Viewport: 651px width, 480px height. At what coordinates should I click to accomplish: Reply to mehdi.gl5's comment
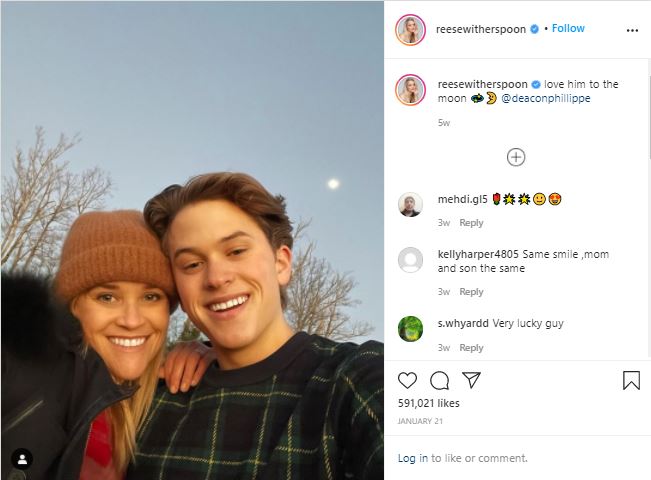(471, 223)
